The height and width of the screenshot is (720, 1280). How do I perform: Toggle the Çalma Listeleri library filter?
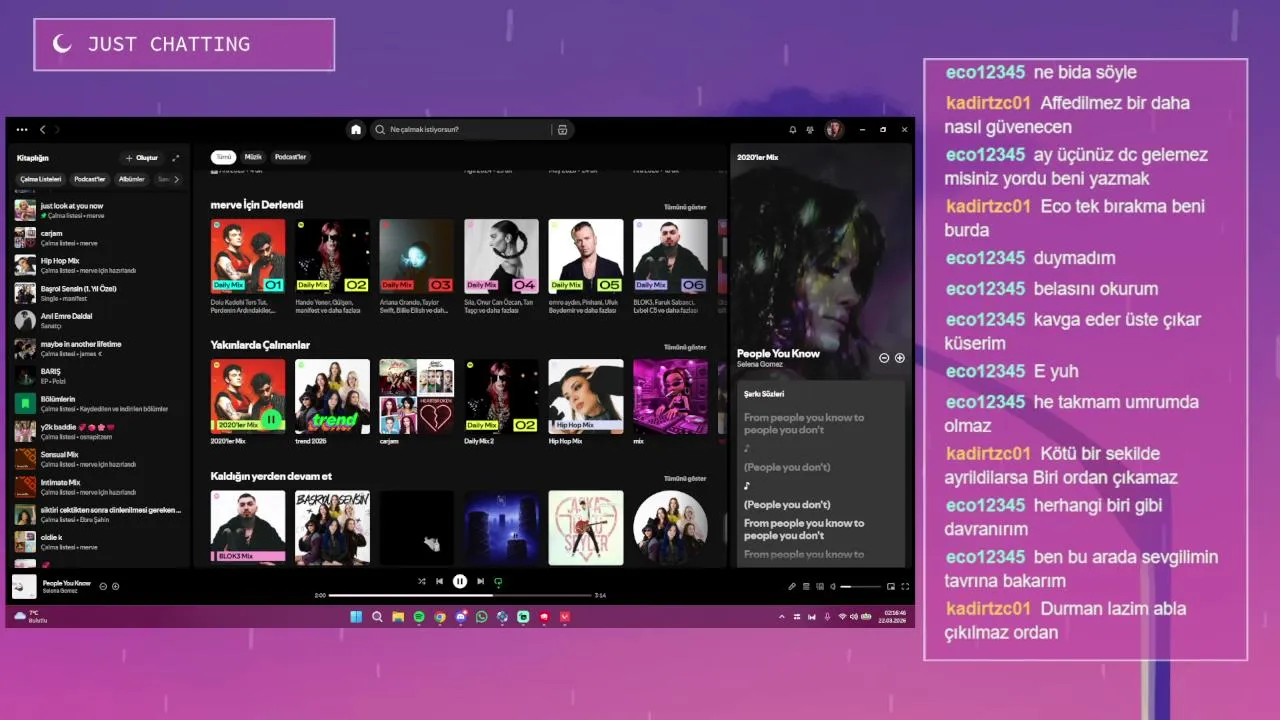coord(41,179)
